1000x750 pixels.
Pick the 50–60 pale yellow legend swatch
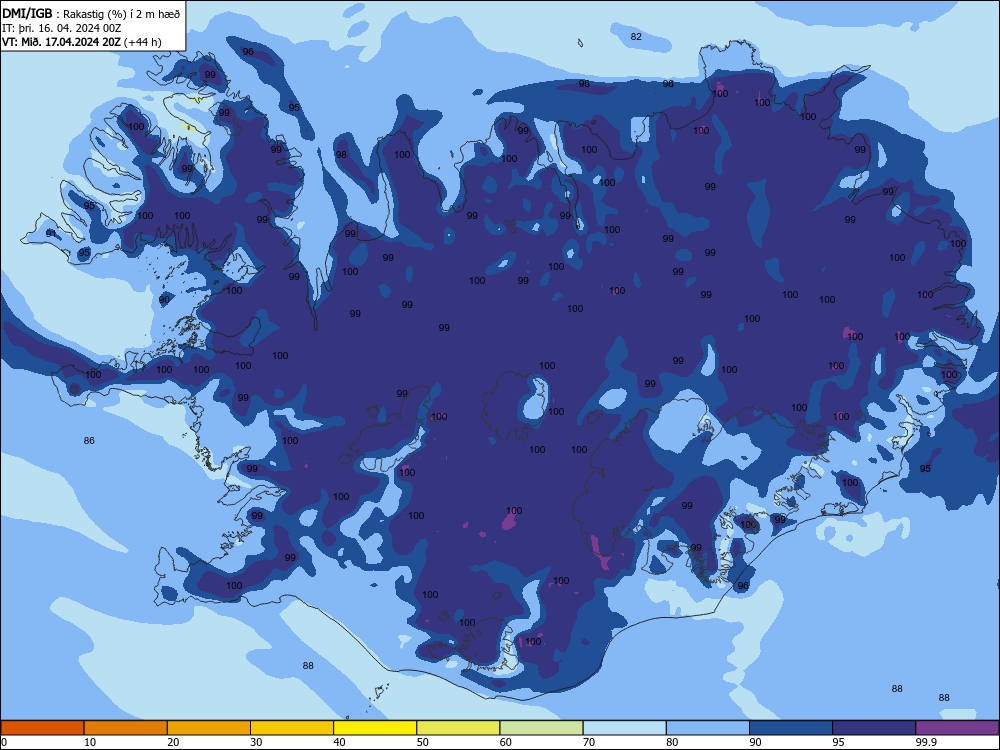pyautogui.click(x=458, y=728)
